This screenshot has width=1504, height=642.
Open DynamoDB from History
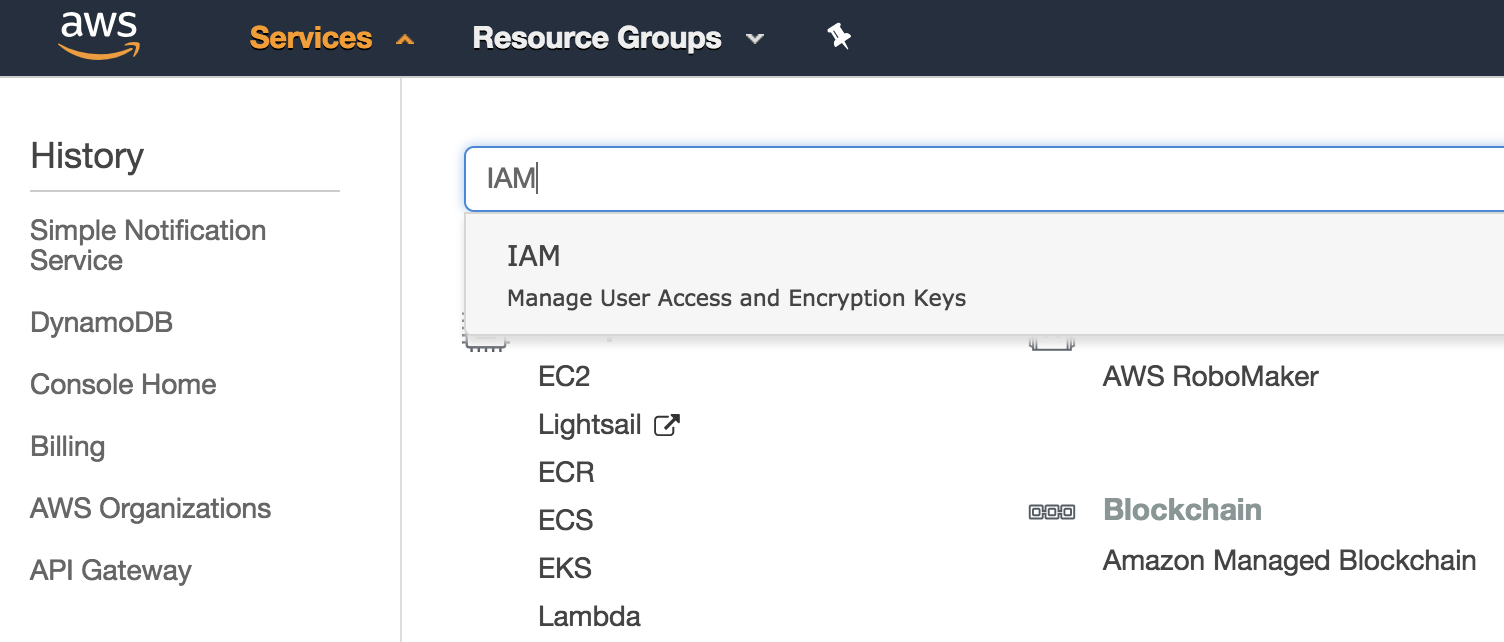102,323
